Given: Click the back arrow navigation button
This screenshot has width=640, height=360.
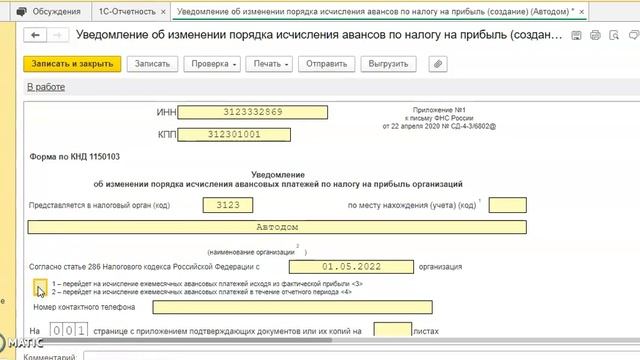Looking at the screenshot, I should tap(35, 36).
